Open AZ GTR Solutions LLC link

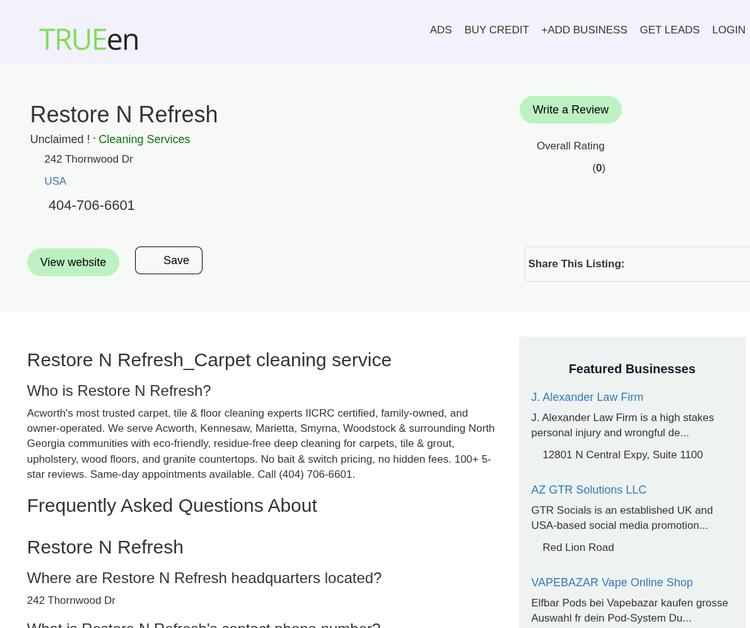coord(588,490)
